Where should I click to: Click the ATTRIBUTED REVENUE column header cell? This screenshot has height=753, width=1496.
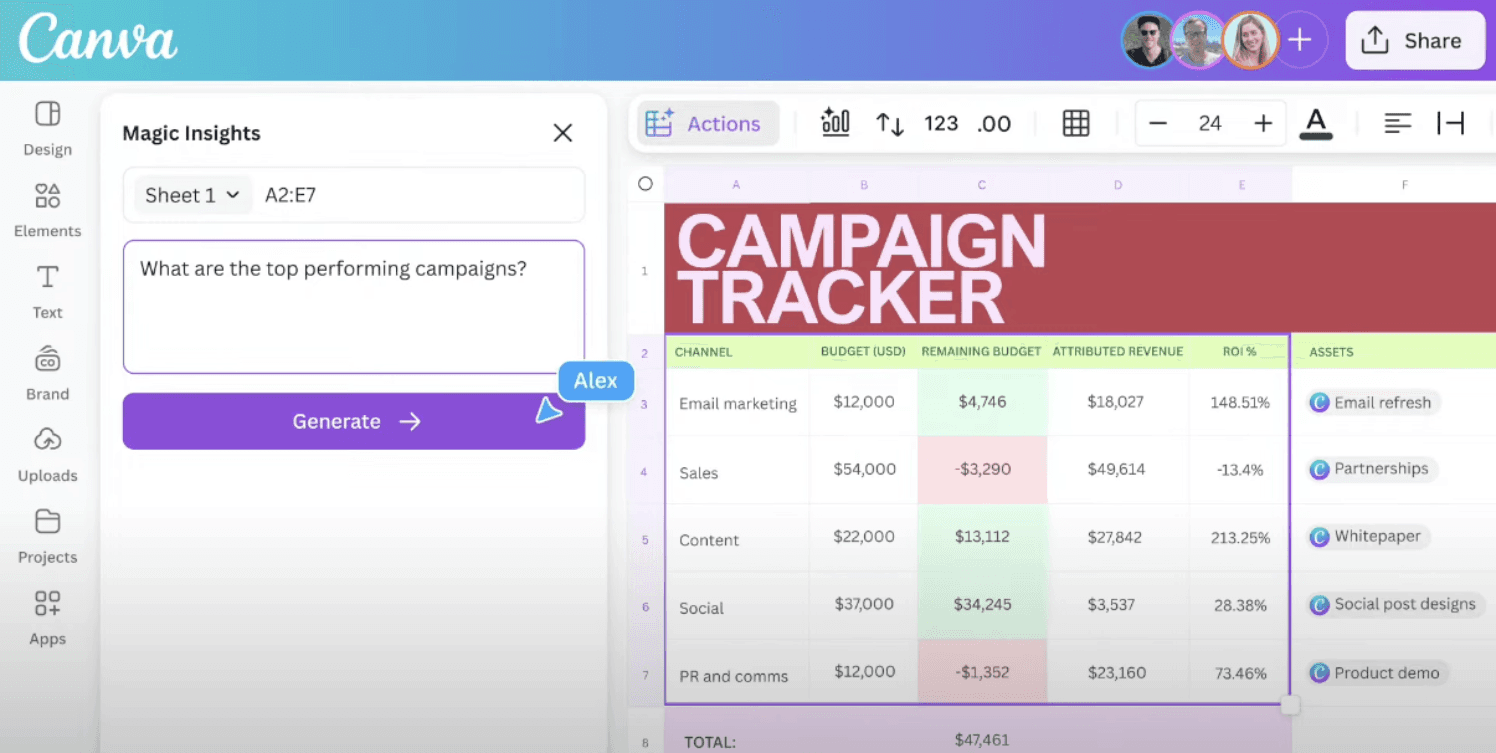click(x=1118, y=352)
